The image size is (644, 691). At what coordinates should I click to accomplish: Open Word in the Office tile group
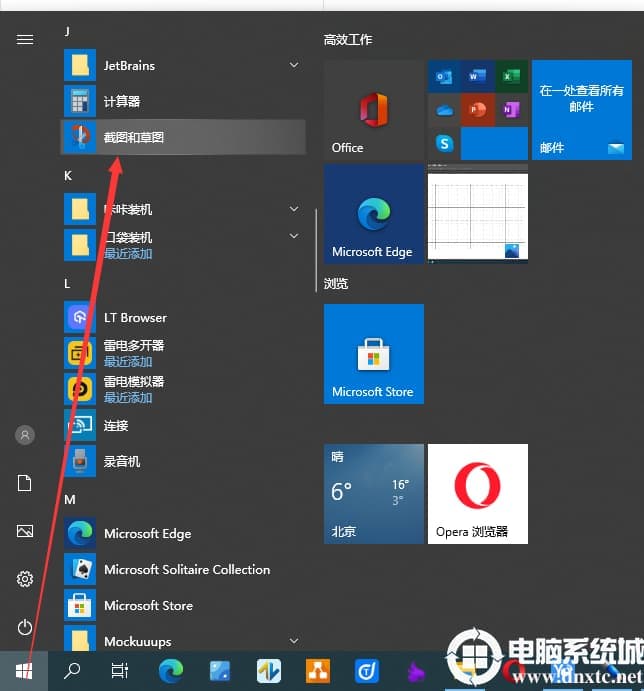(x=477, y=77)
